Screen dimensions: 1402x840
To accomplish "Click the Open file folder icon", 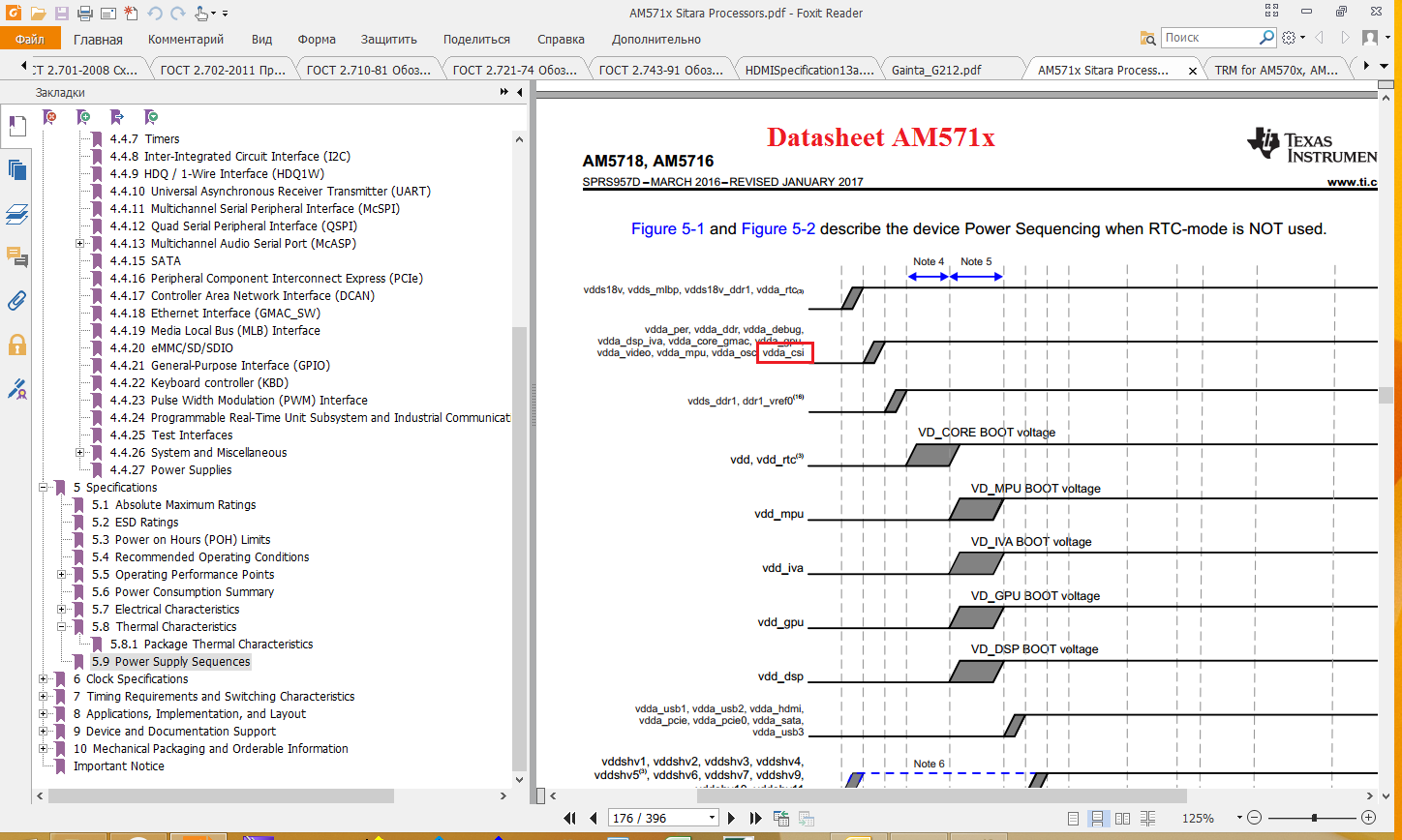I will tap(38, 14).
